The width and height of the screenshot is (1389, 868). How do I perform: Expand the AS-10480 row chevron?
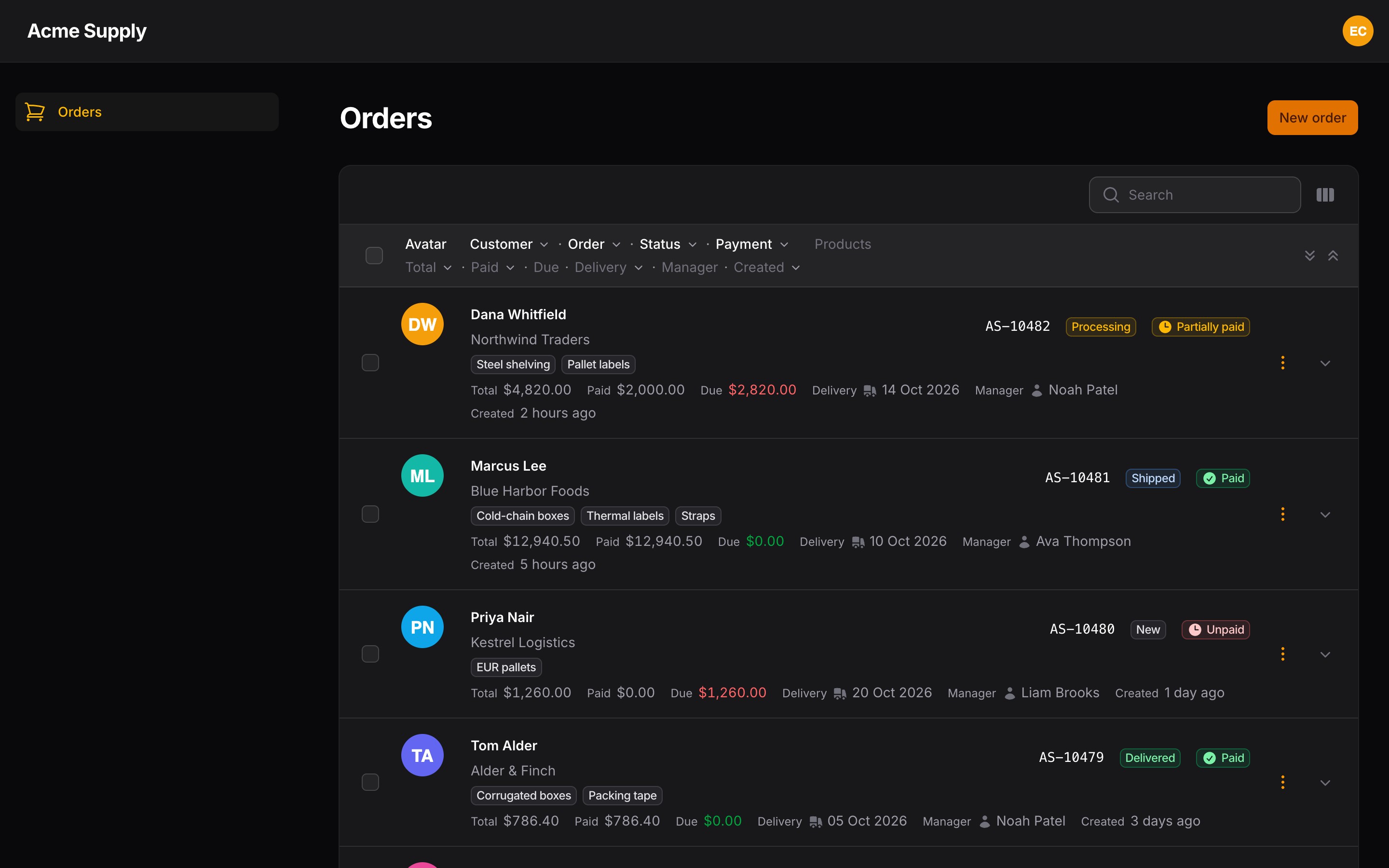[1325, 654]
